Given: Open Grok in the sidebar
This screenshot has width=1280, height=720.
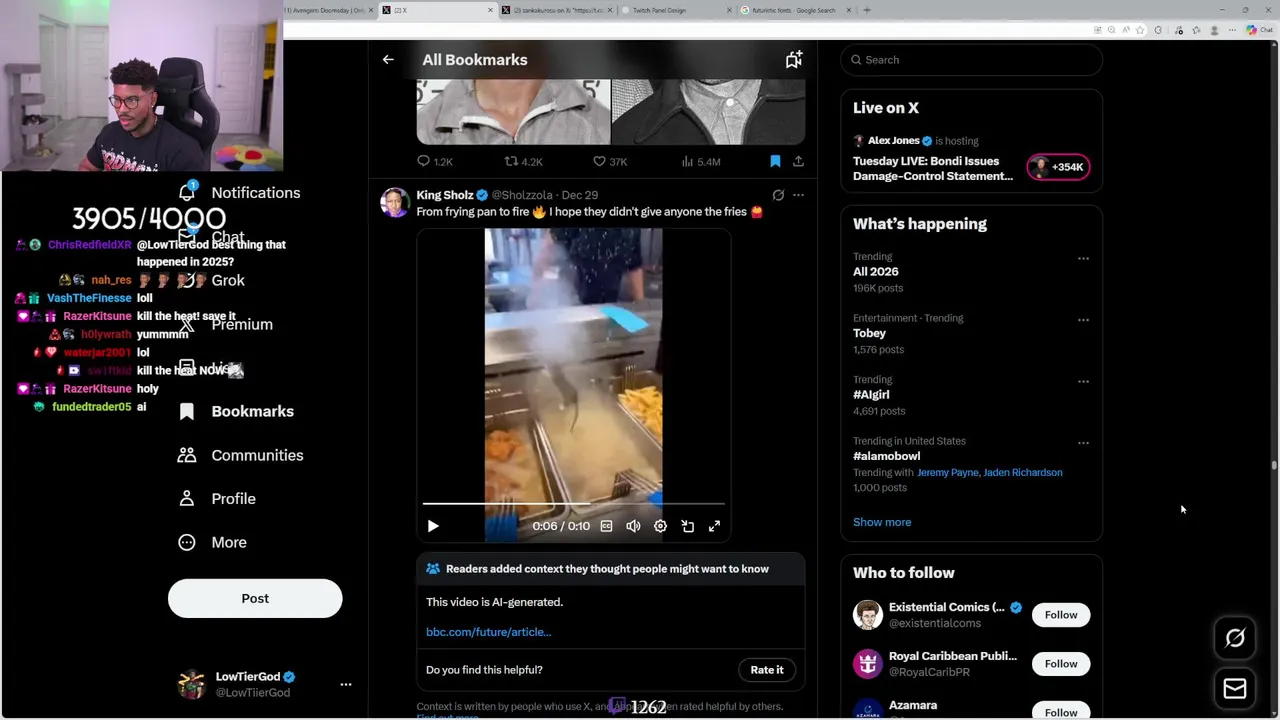Looking at the screenshot, I should point(228,281).
